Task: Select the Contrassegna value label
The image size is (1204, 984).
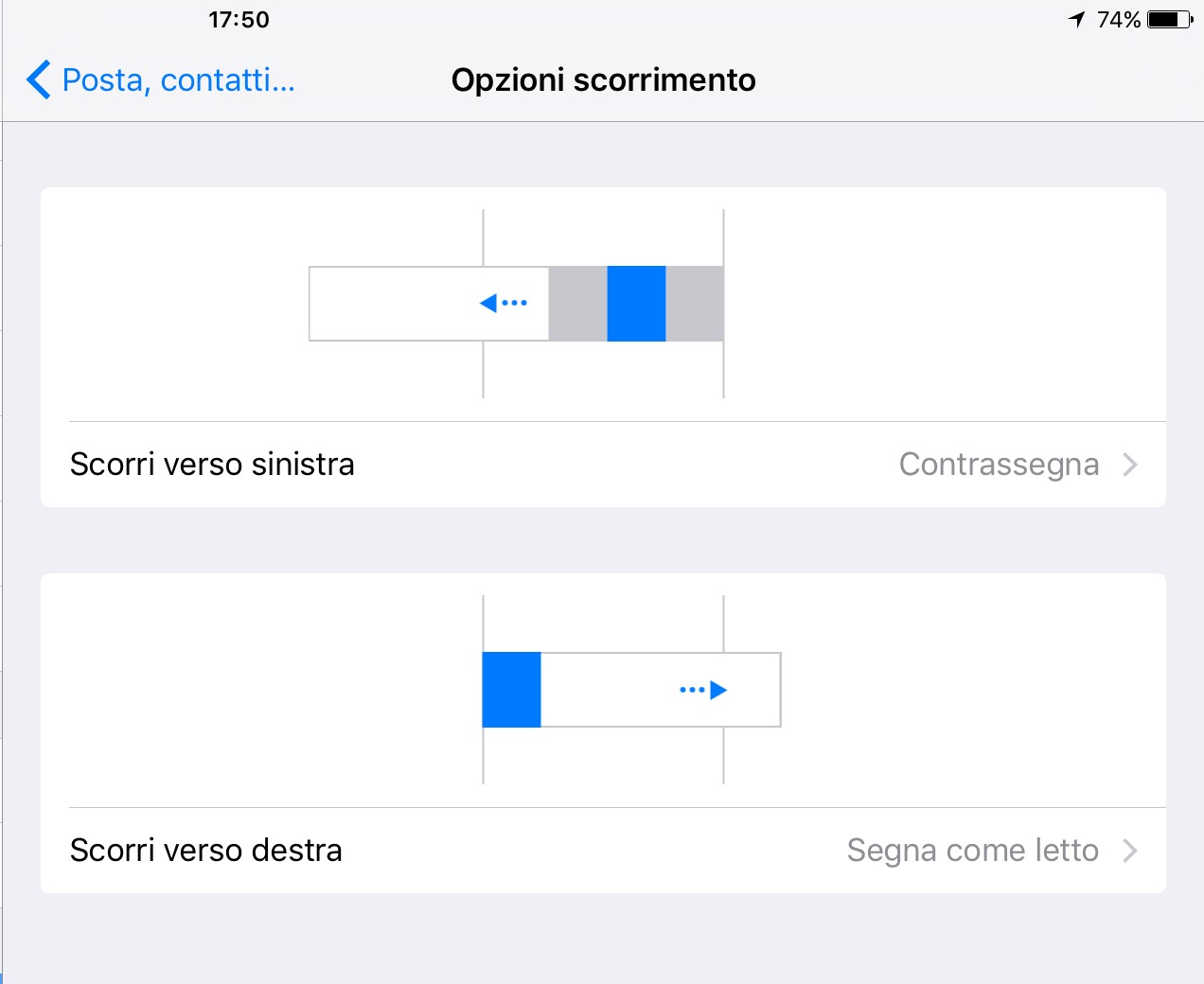Action: (x=999, y=465)
